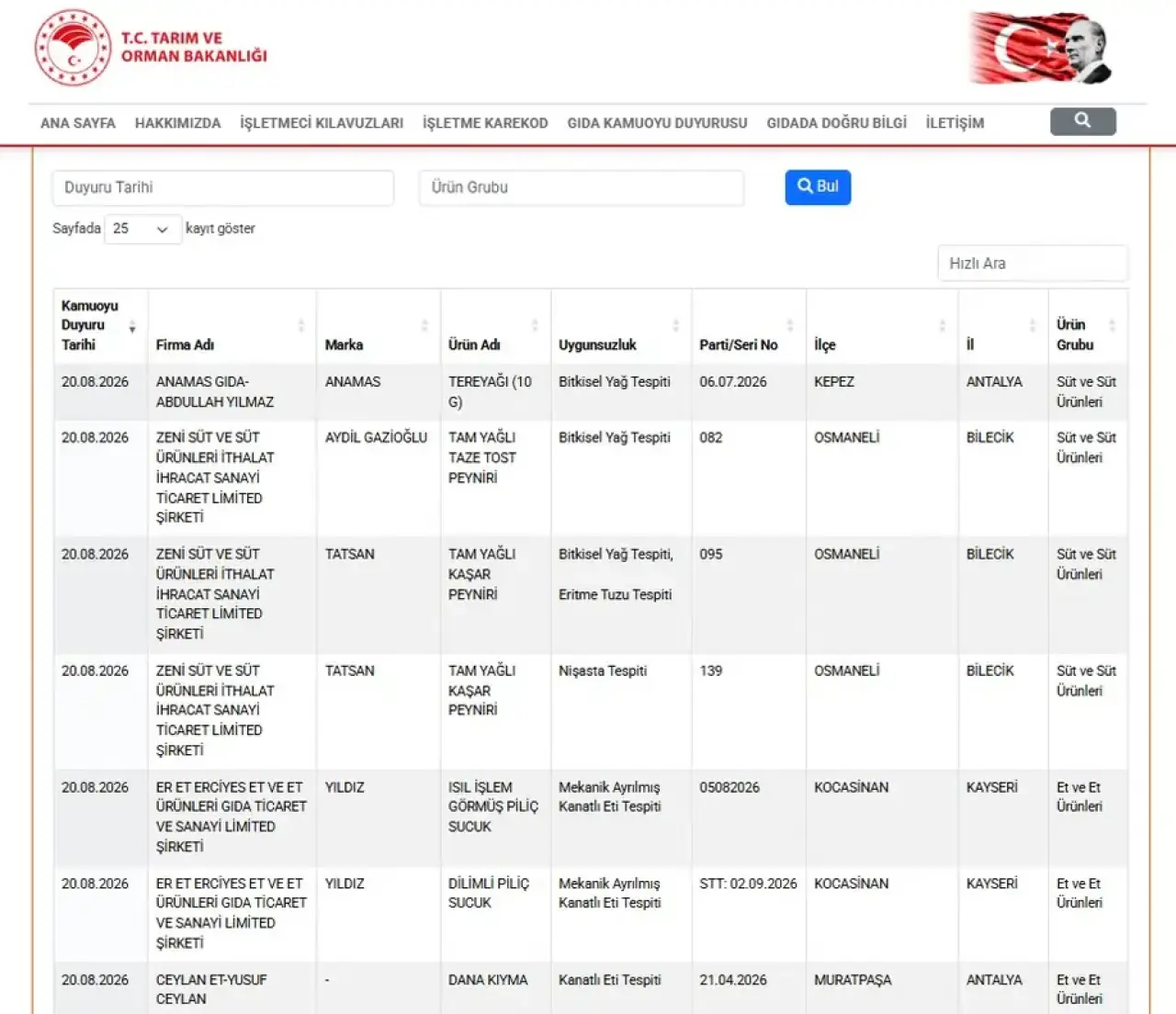Screen dimensions: 1176x1014
Task: Open GIDA KAMUOYU DUYURUSU menu
Action: 657,123
